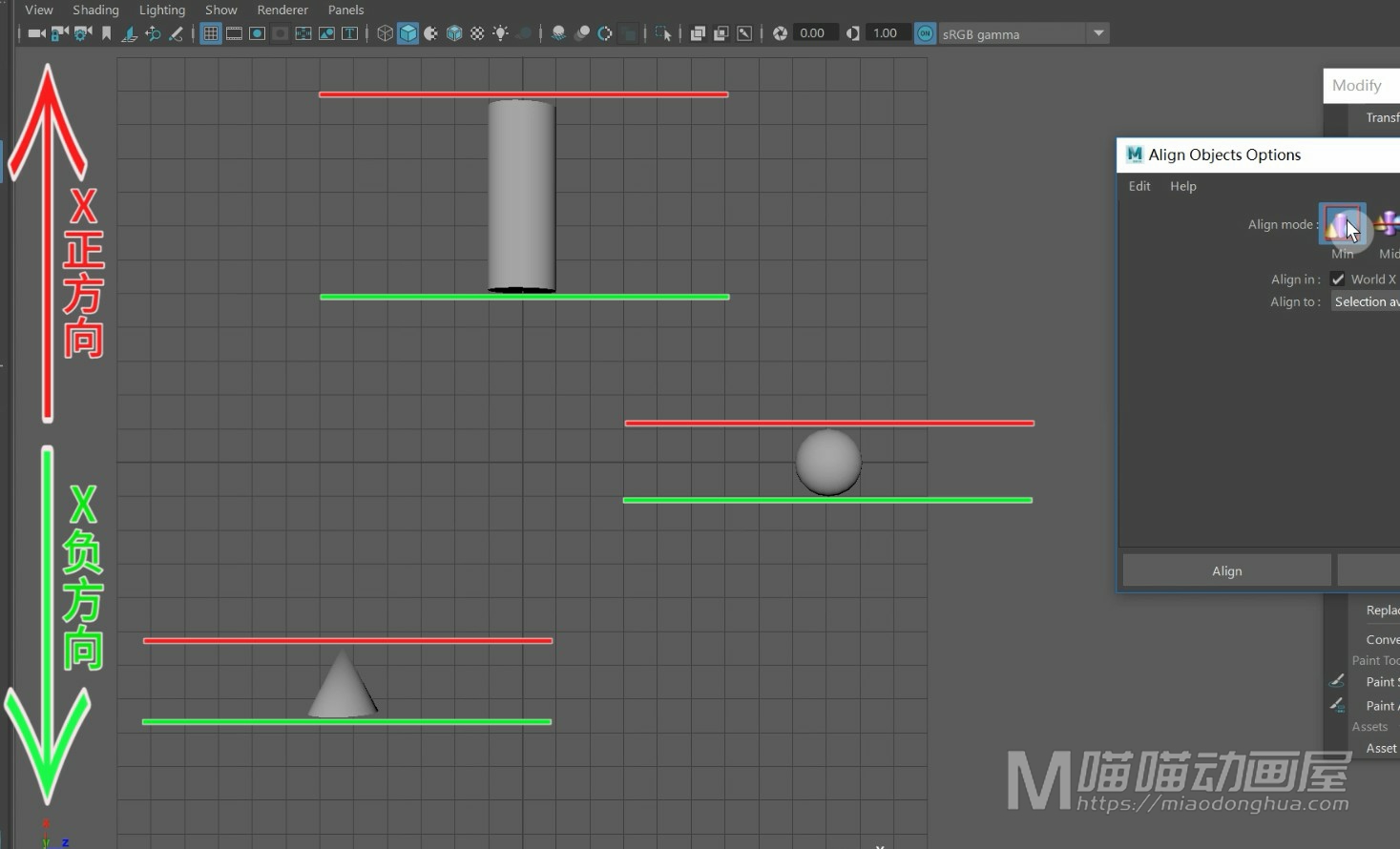This screenshot has height=849, width=1400.
Task: Click the wireframe cube icon
Action: pos(385,33)
